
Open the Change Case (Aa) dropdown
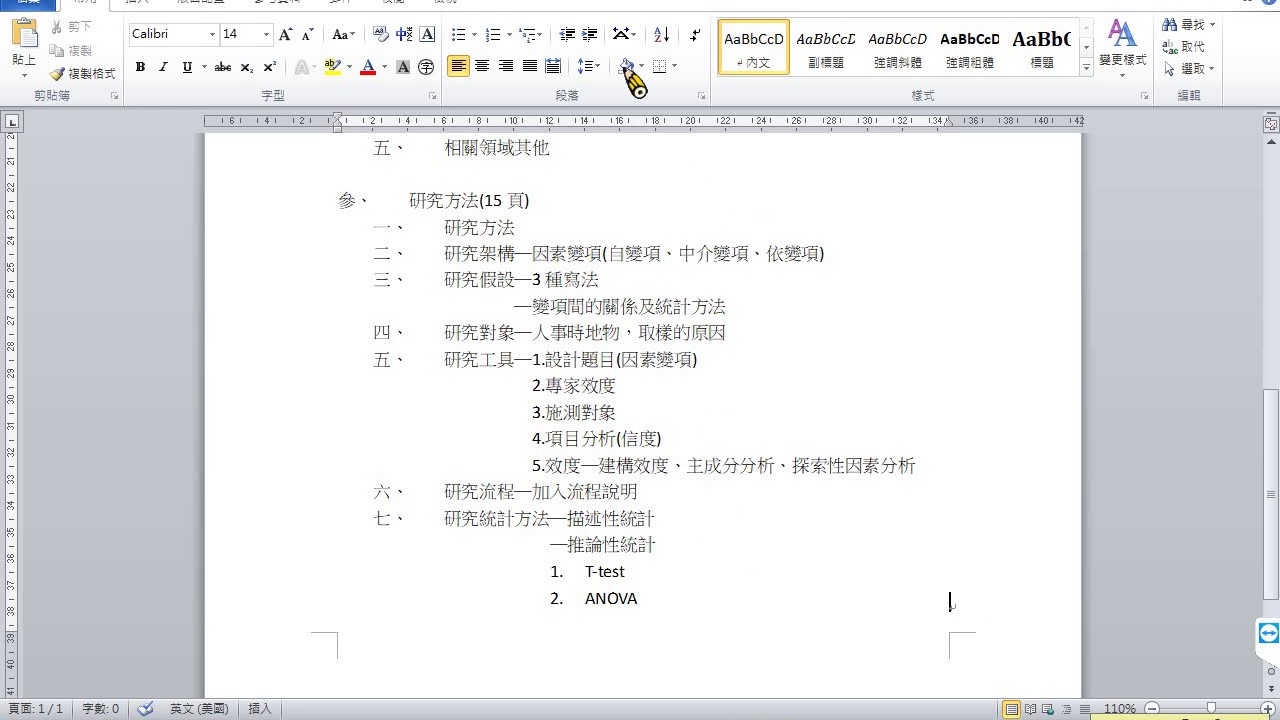[x=343, y=34]
